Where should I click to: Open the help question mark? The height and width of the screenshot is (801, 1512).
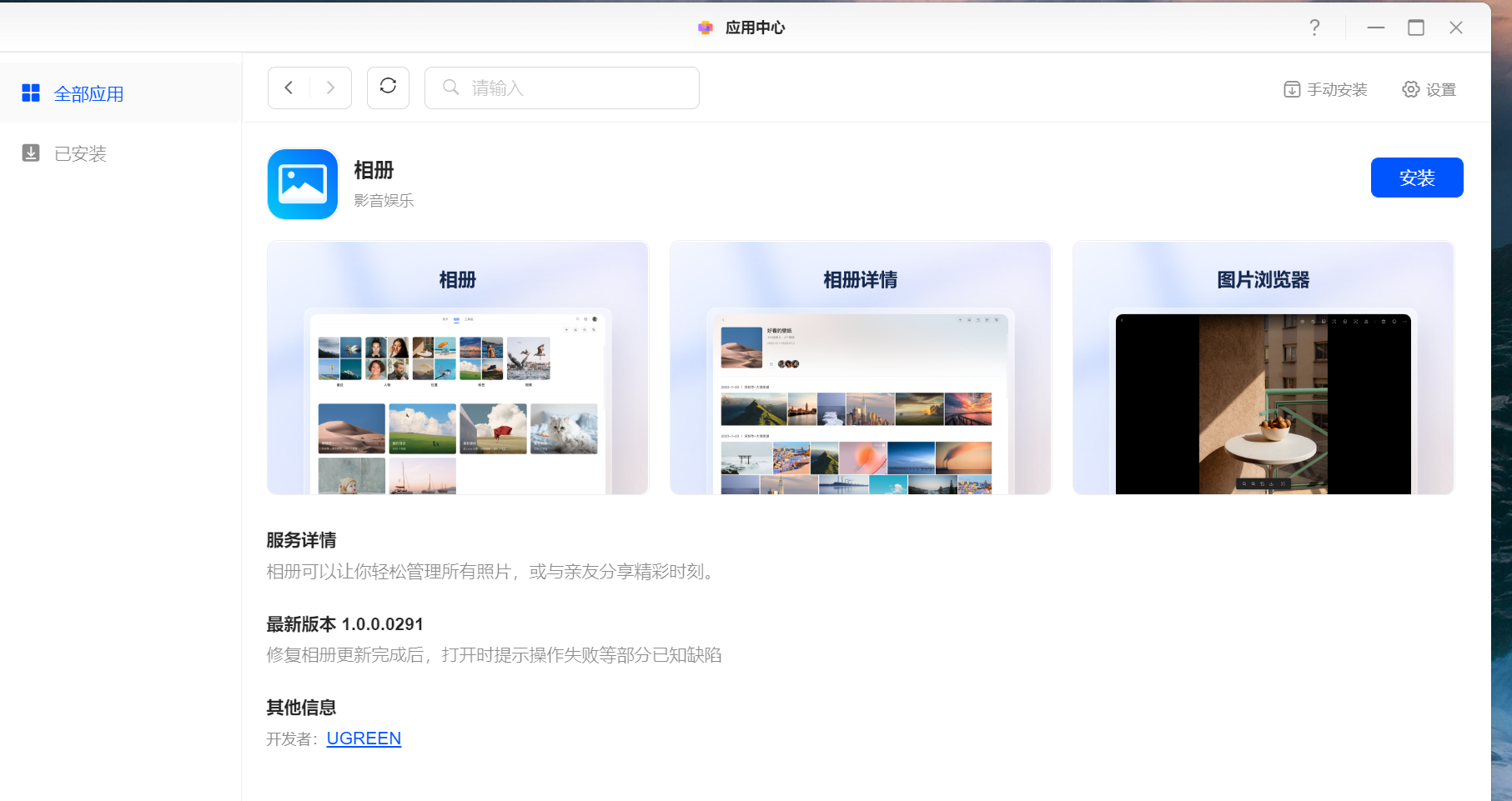(1314, 28)
